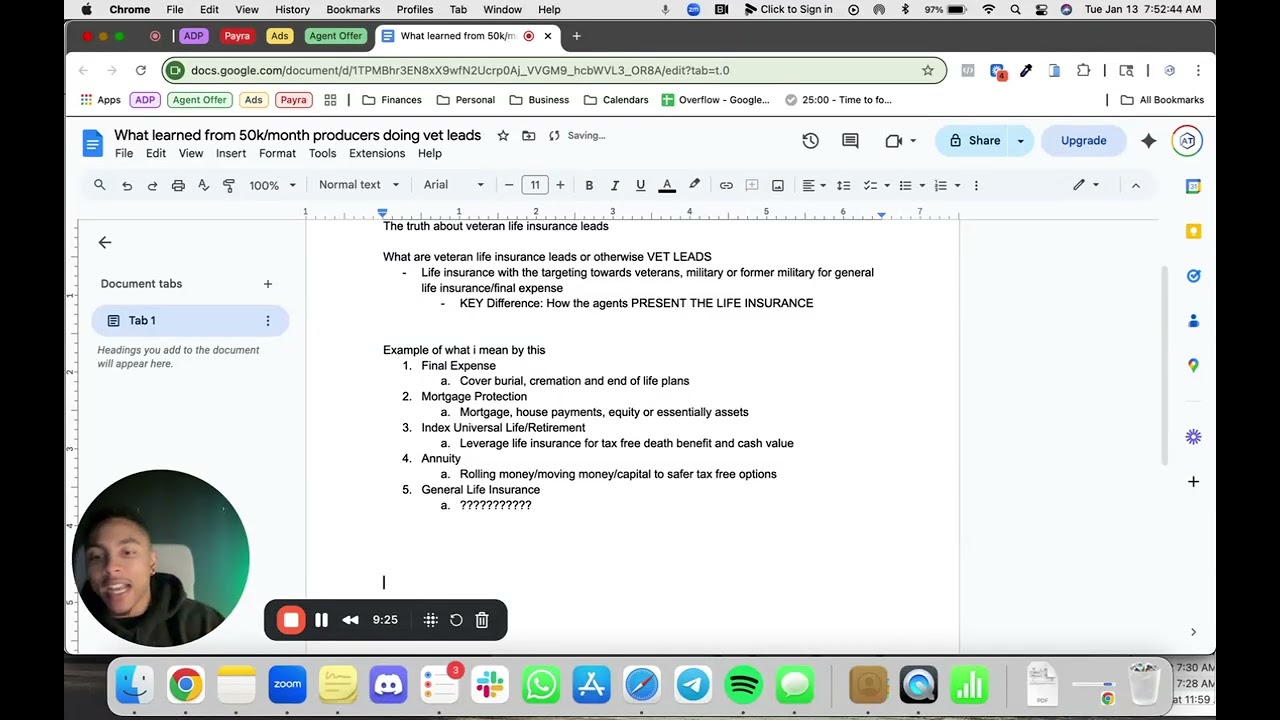Image resolution: width=1280 pixels, height=720 pixels.
Task: Open the Extensions menu
Action: click(x=377, y=154)
